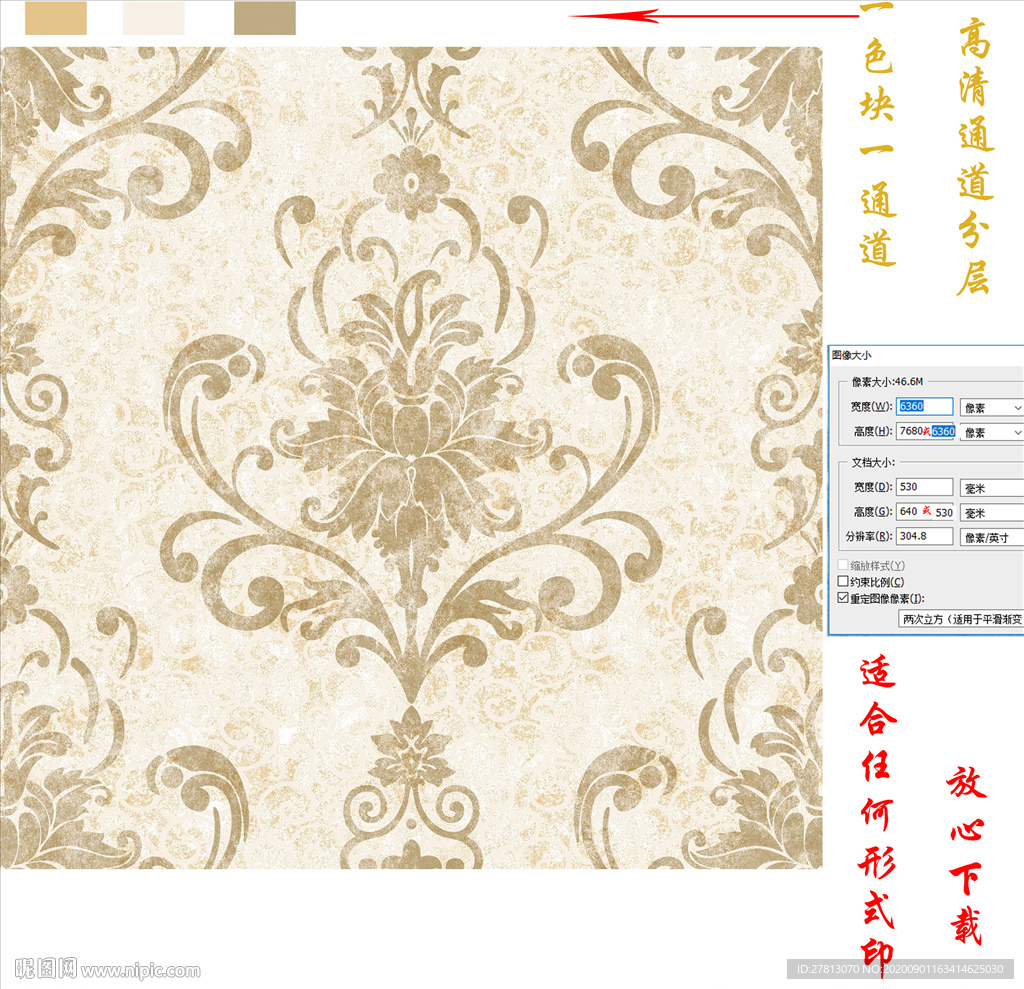Screen dimensions: 1024x989
Task: Click the damask wallpaper pattern preview
Action: click(x=411, y=457)
